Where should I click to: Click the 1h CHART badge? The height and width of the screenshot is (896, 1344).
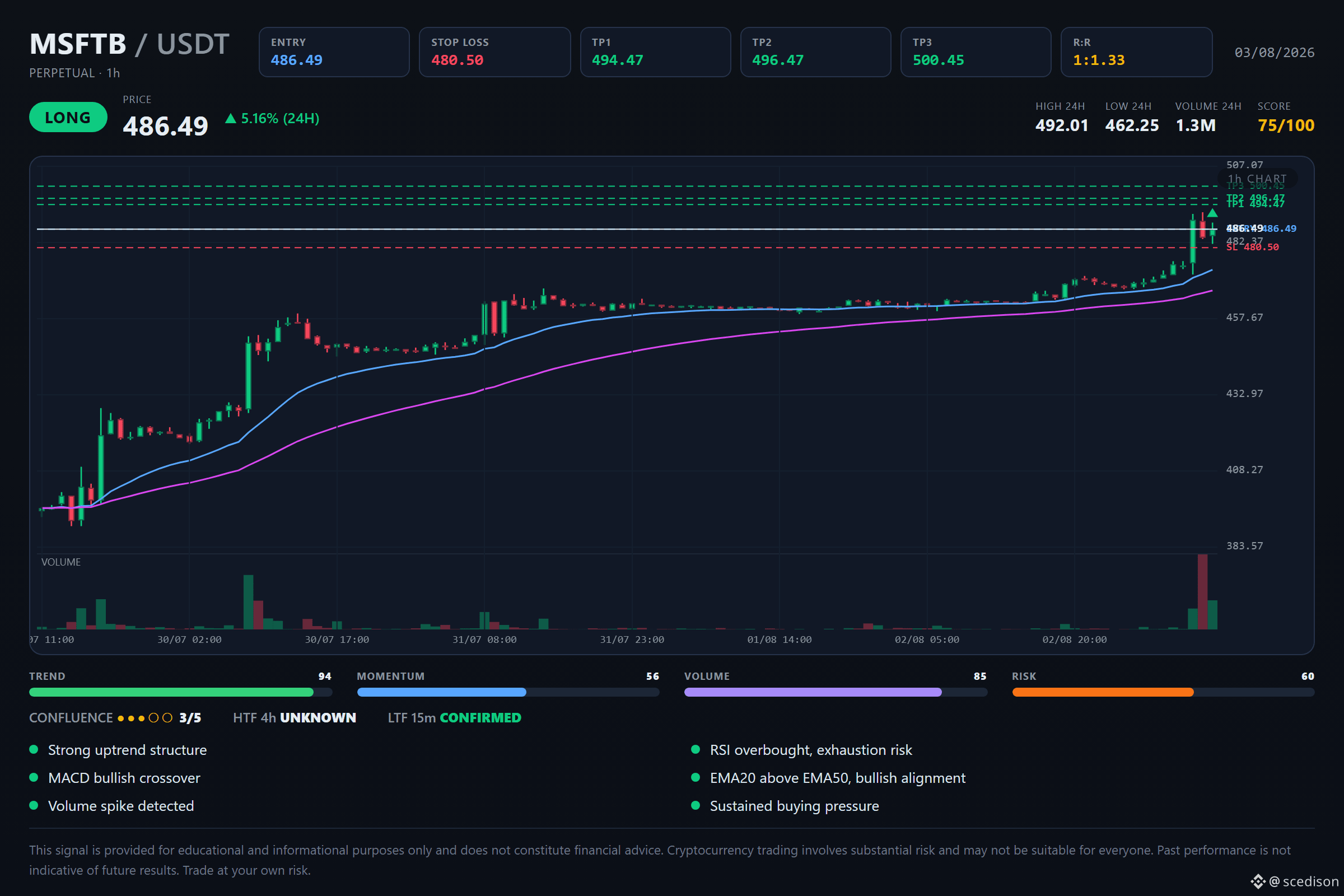coord(1257,179)
